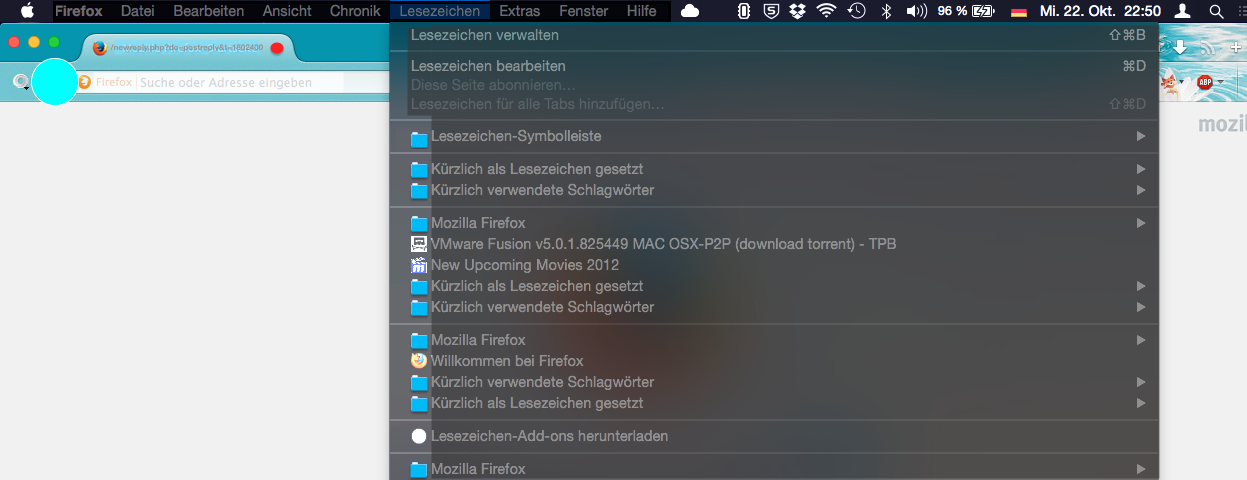Expand Mozilla Firefox arrow above Willkommen bei Firefox
The image size is (1247, 480).
pos(1141,340)
